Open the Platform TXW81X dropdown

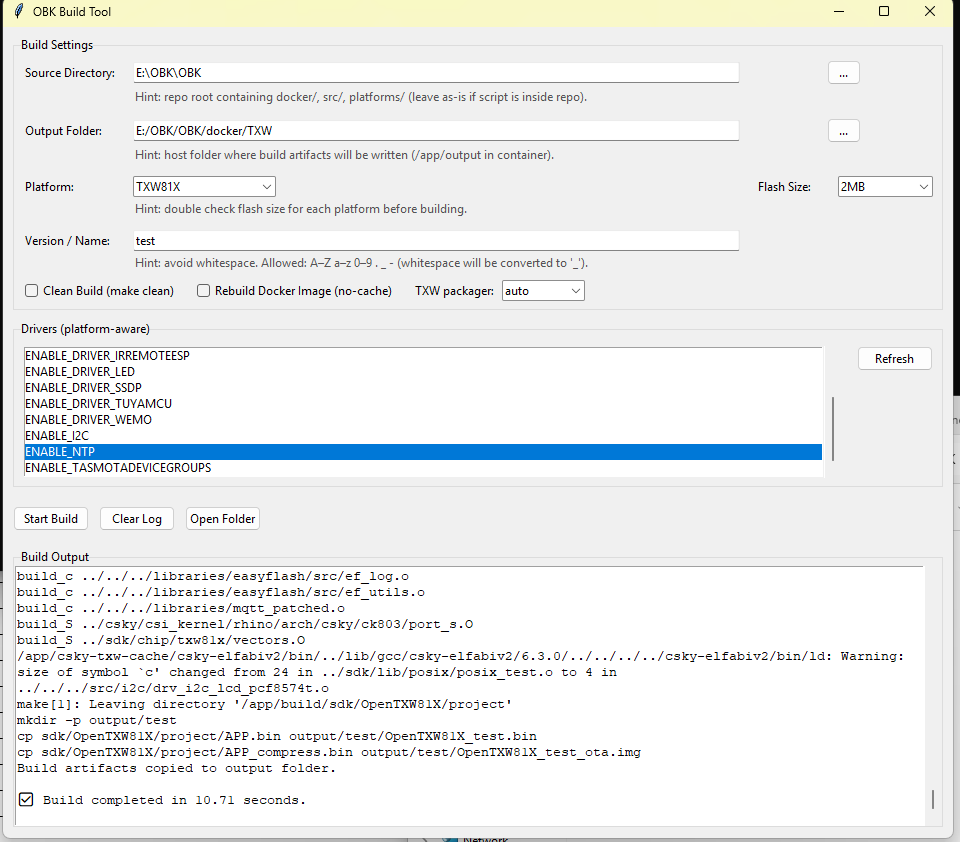pyautogui.click(x=204, y=187)
